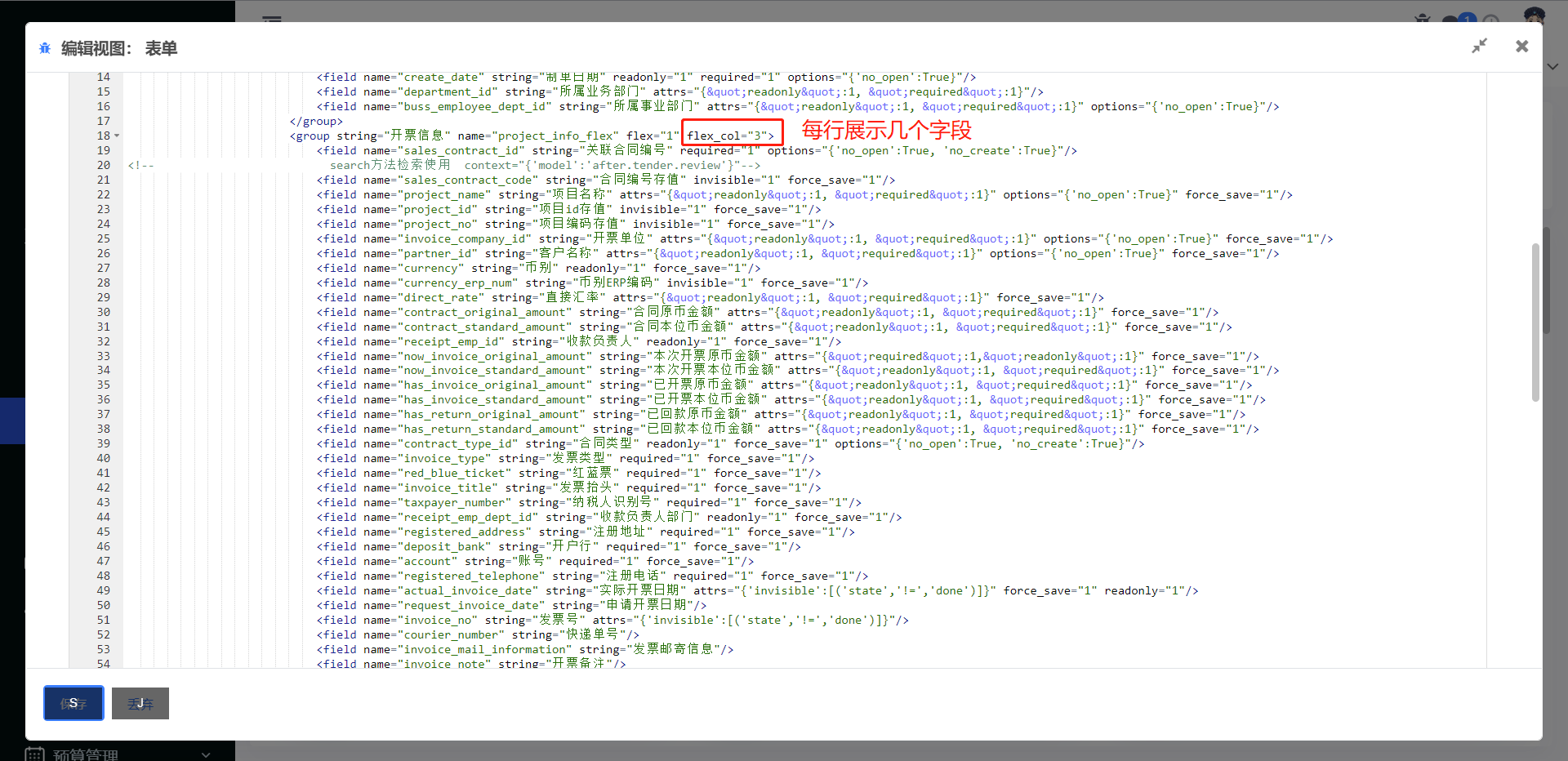The width and height of the screenshot is (1568, 761).
Task: Click the calendar icon beside 预算管理
Action: pyautogui.click(x=34, y=753)
